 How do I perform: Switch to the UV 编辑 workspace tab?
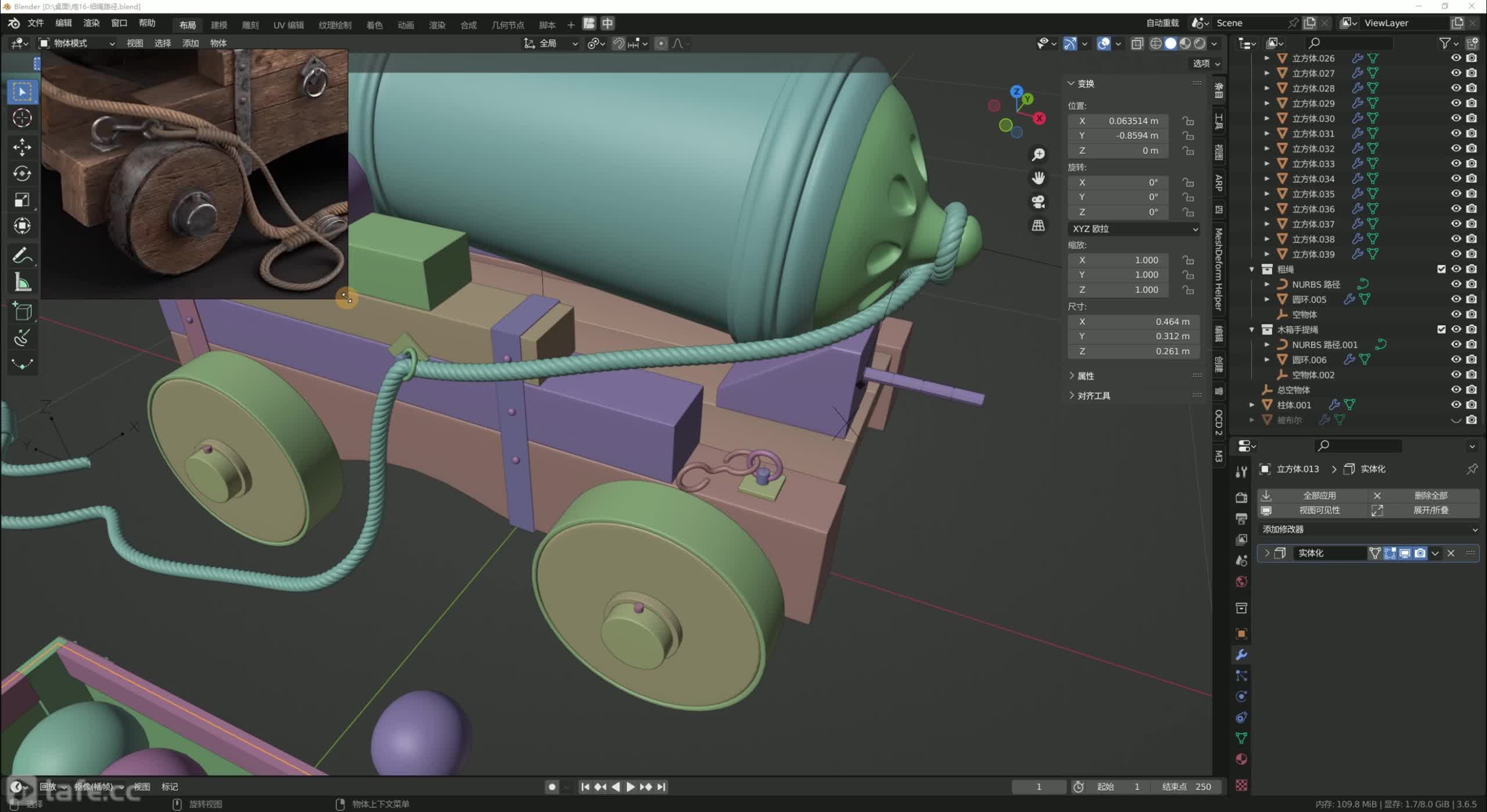(289, 24)
